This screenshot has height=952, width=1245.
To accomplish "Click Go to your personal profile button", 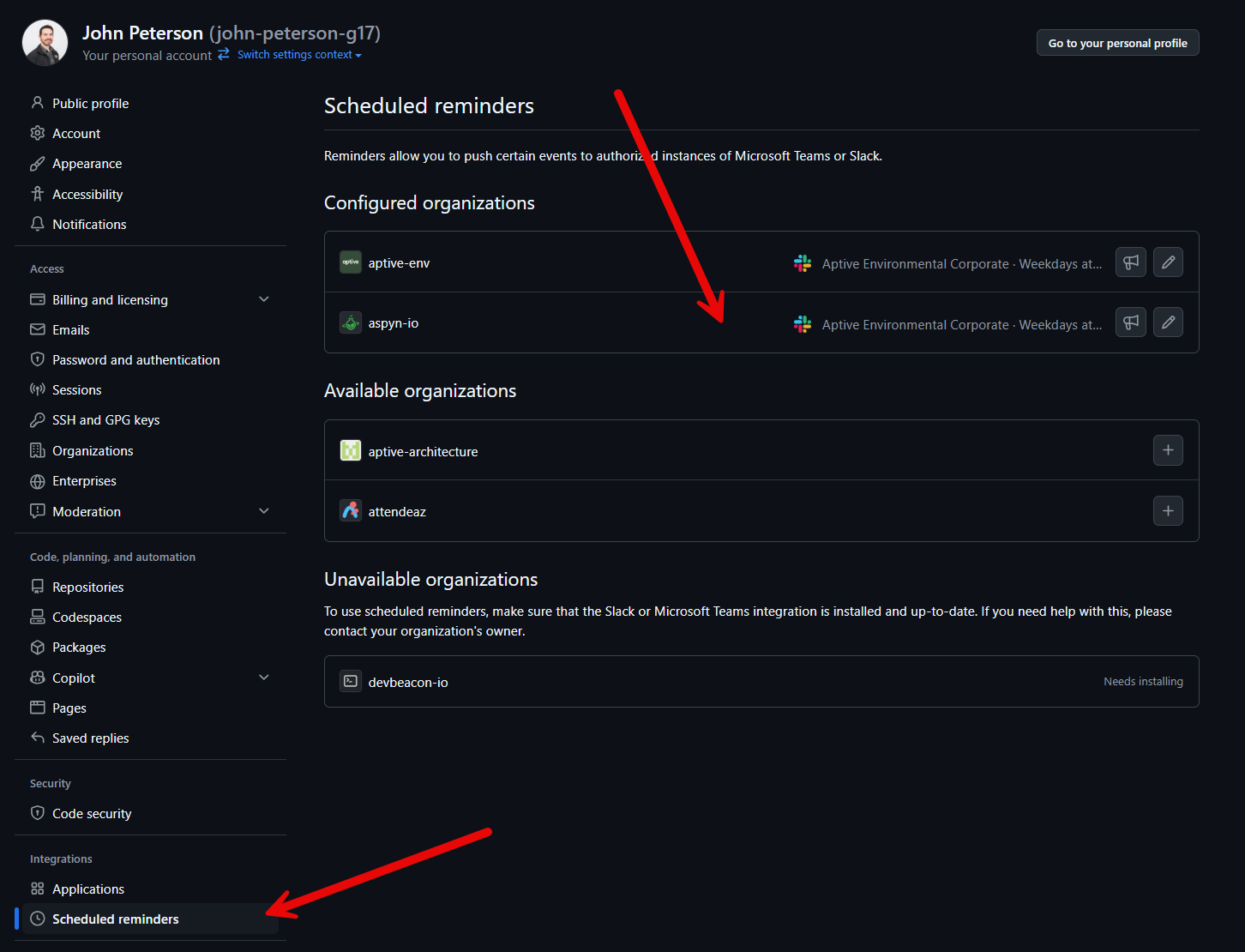I will coord(1117,43).
